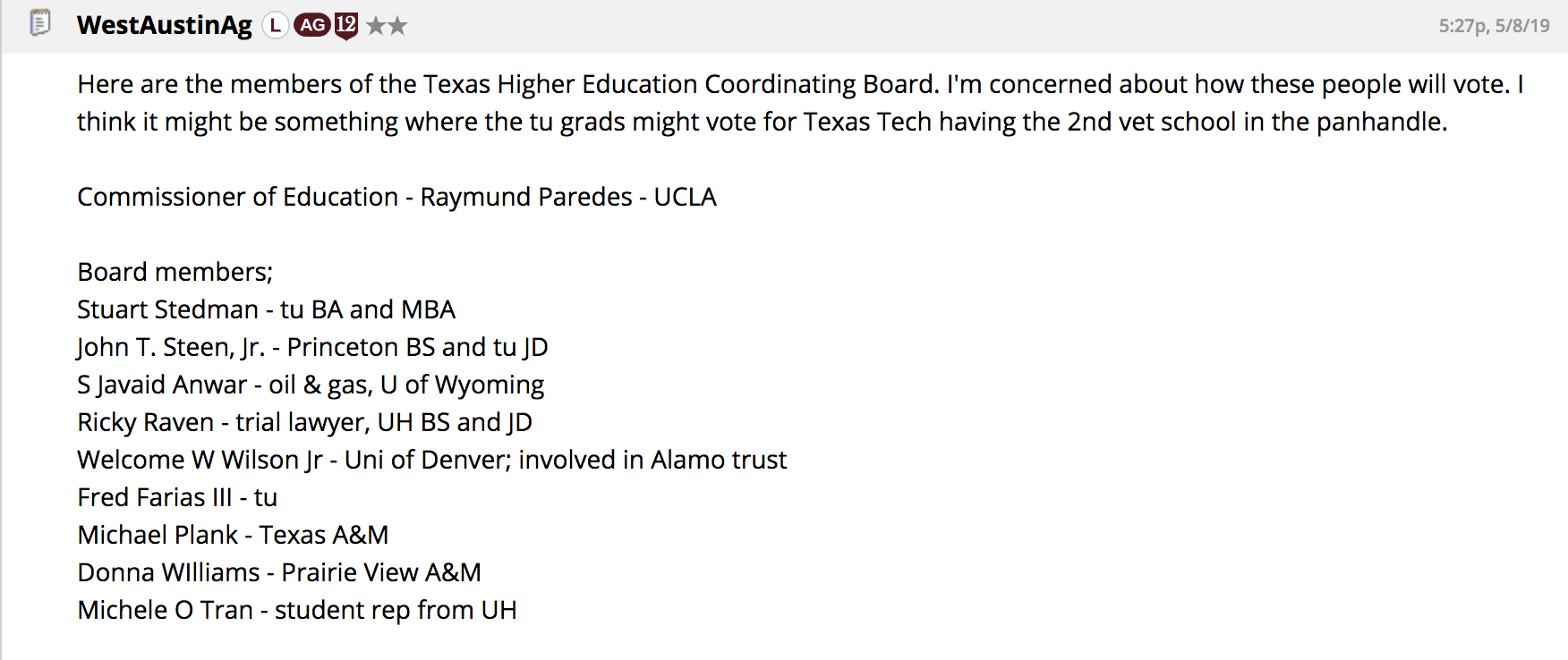Click the 5:27p, 5/8/19 post timestamp
This screenshot has height=660, width=1568.
[x=1494, y=26]
